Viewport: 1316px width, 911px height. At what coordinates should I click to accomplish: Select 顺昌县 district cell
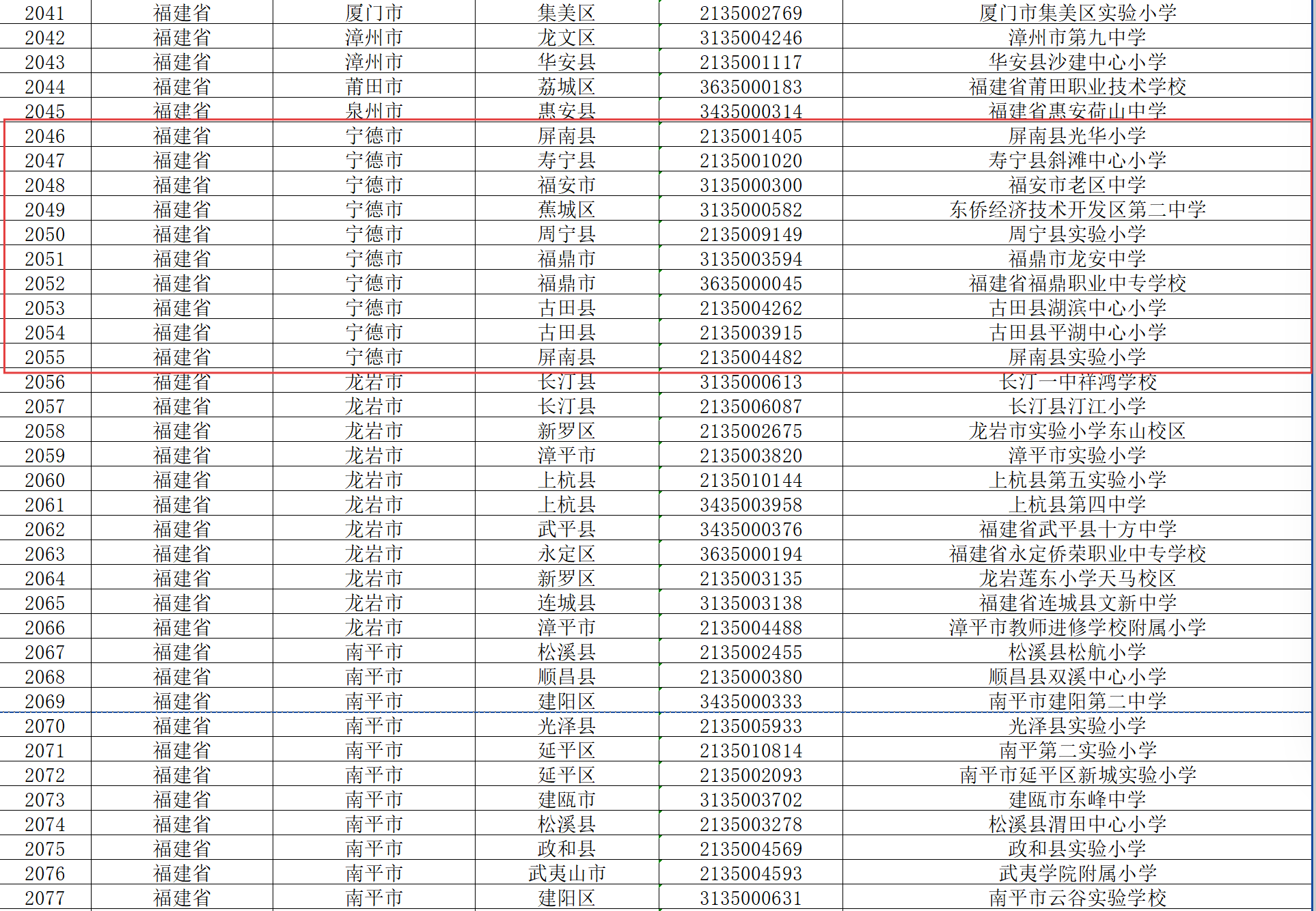pos(566,677)
